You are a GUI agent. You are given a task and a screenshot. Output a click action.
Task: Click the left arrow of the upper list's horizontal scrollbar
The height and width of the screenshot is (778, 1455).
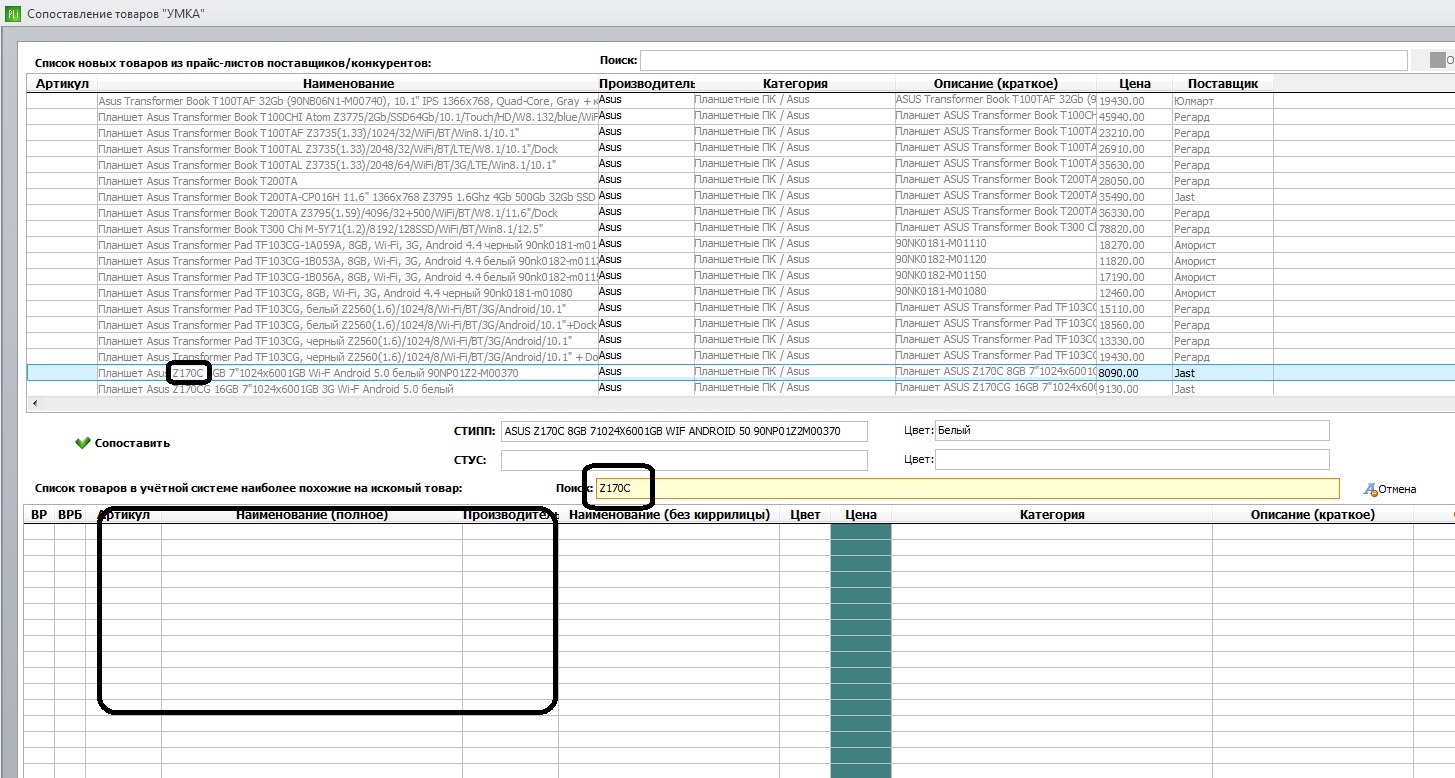point(36,404)
